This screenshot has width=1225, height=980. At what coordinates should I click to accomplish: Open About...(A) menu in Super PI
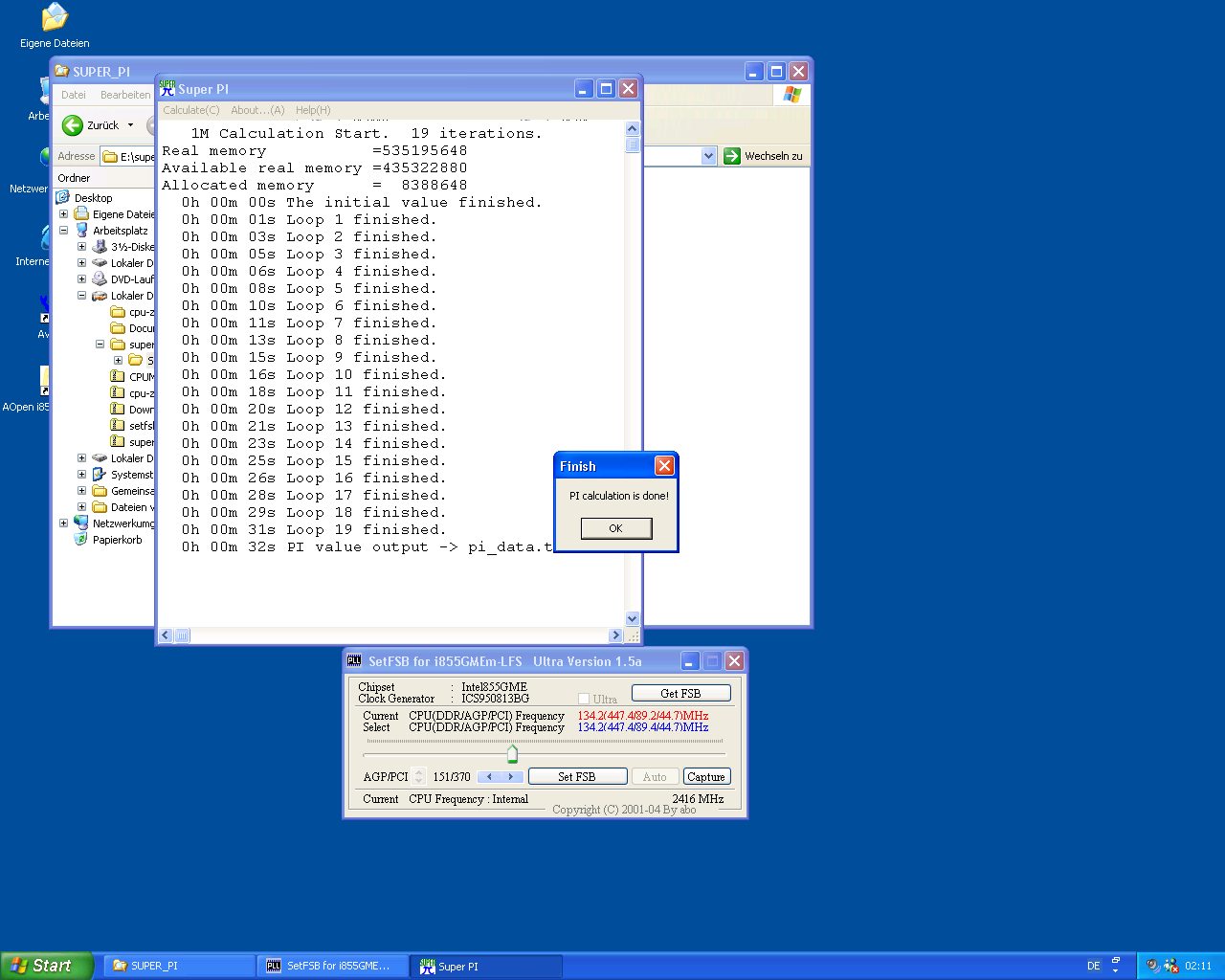coord(257,110)
